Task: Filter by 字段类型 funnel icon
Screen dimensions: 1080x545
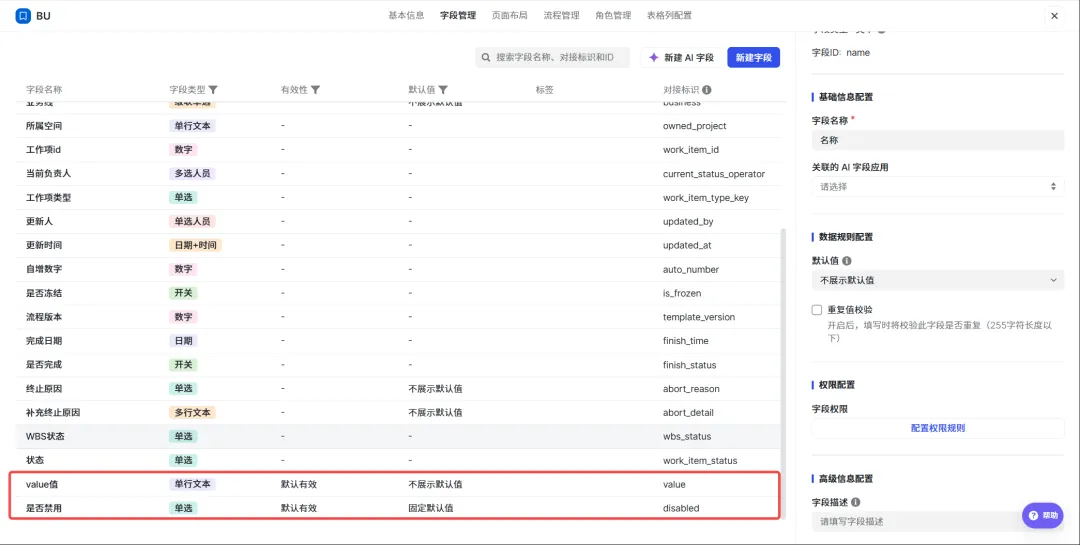Action: pyautogui.click(x=214, y=90)
